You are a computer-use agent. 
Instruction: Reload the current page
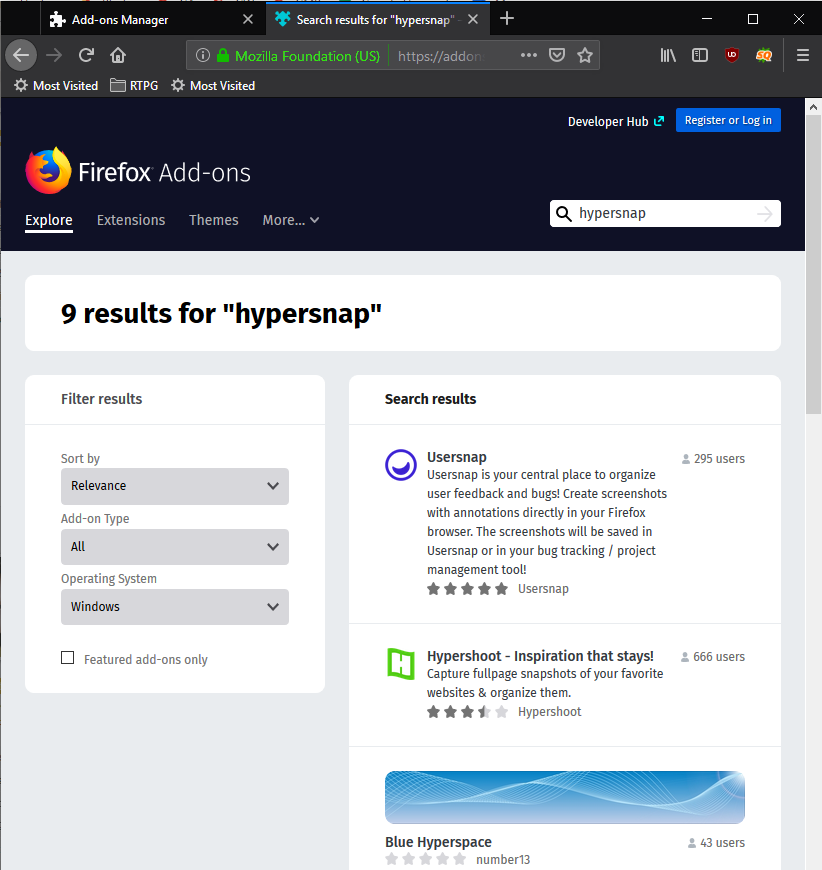(86, 55)
